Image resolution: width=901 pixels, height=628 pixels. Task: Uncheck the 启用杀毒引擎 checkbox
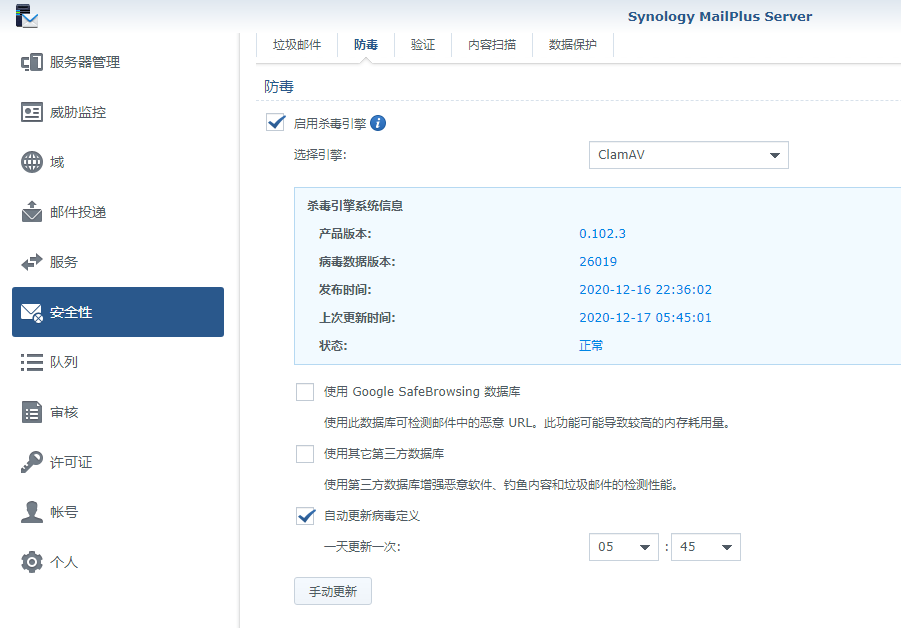pos(275,123)
